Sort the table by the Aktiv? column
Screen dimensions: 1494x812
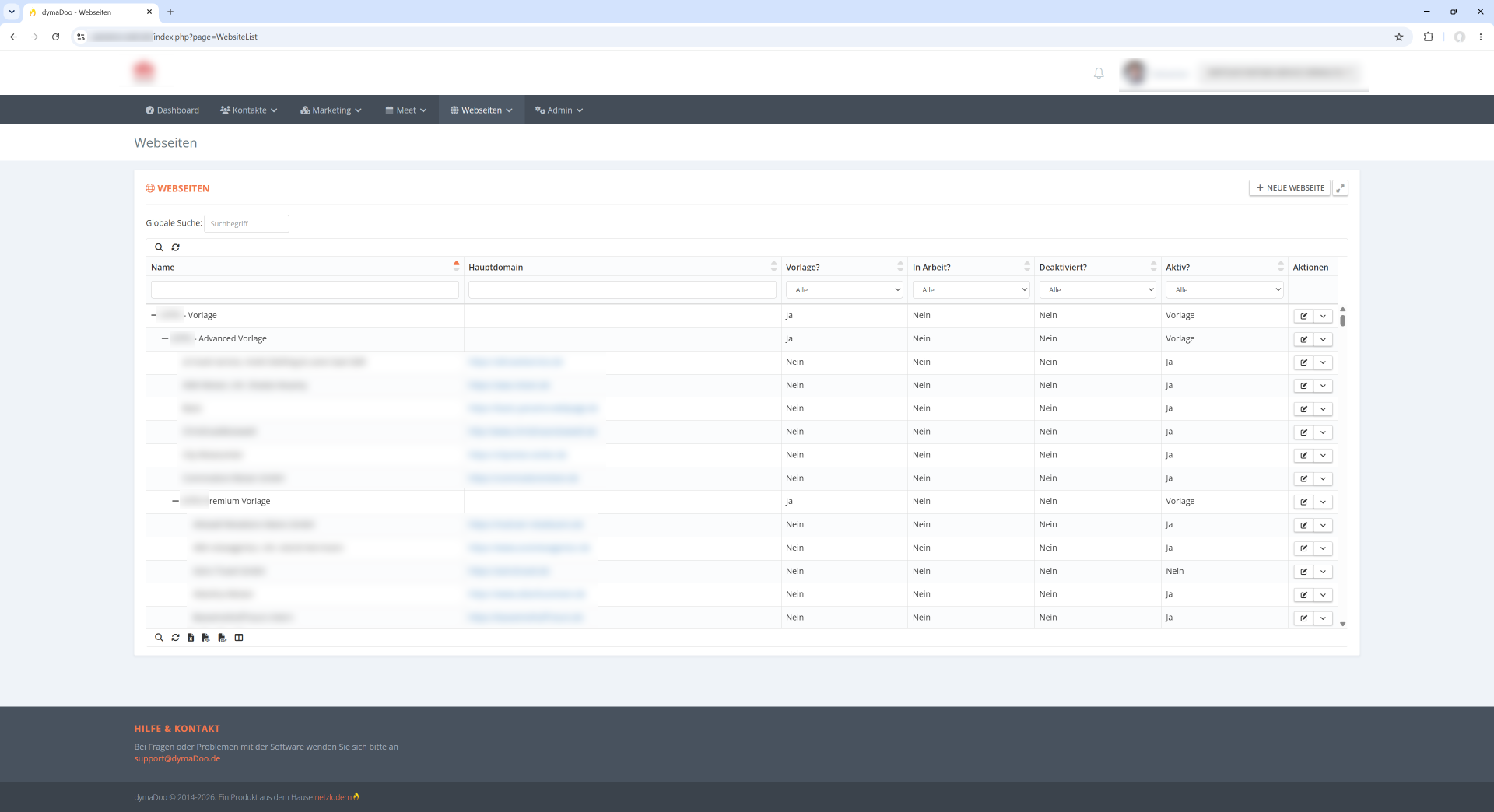(x=1224, y=267)
